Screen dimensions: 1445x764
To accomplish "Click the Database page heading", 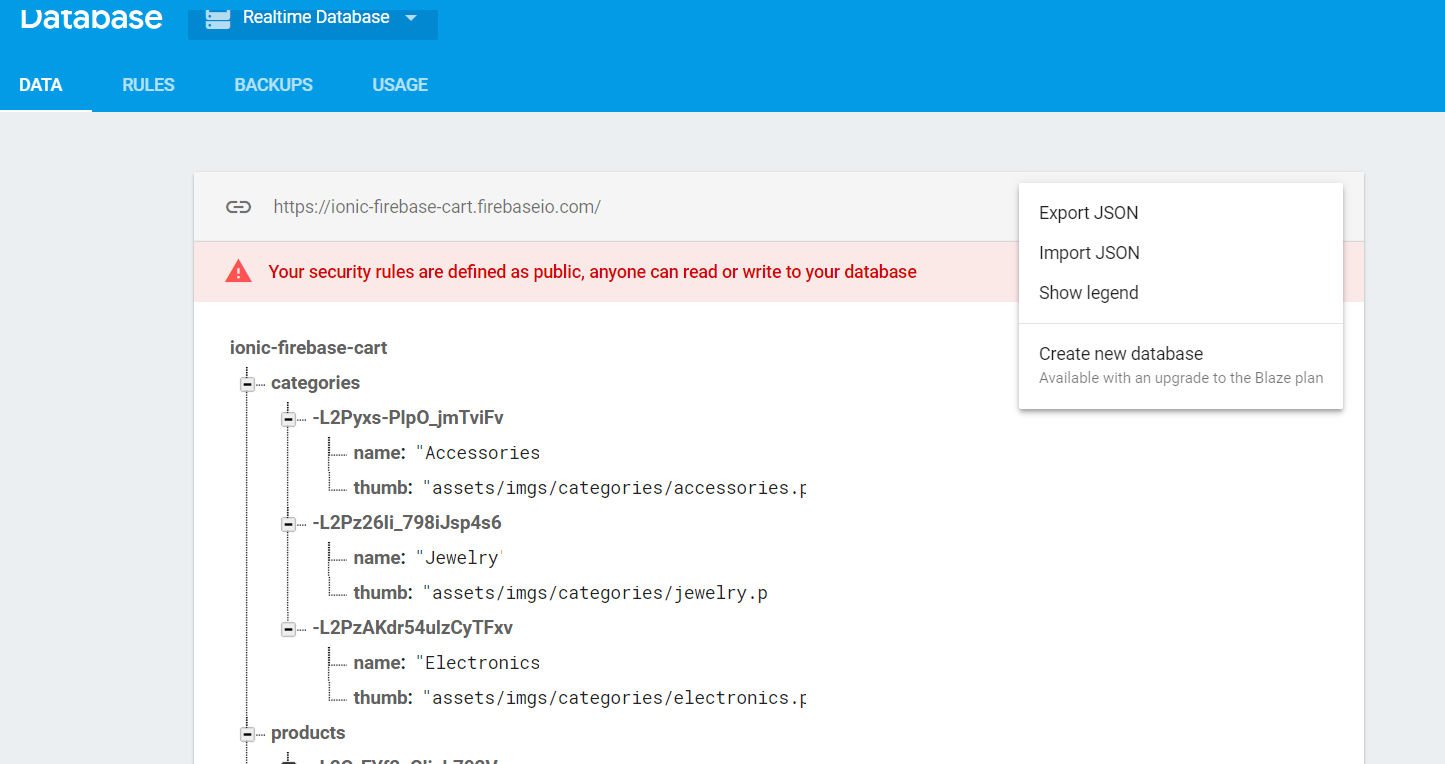I will [91, 17].
